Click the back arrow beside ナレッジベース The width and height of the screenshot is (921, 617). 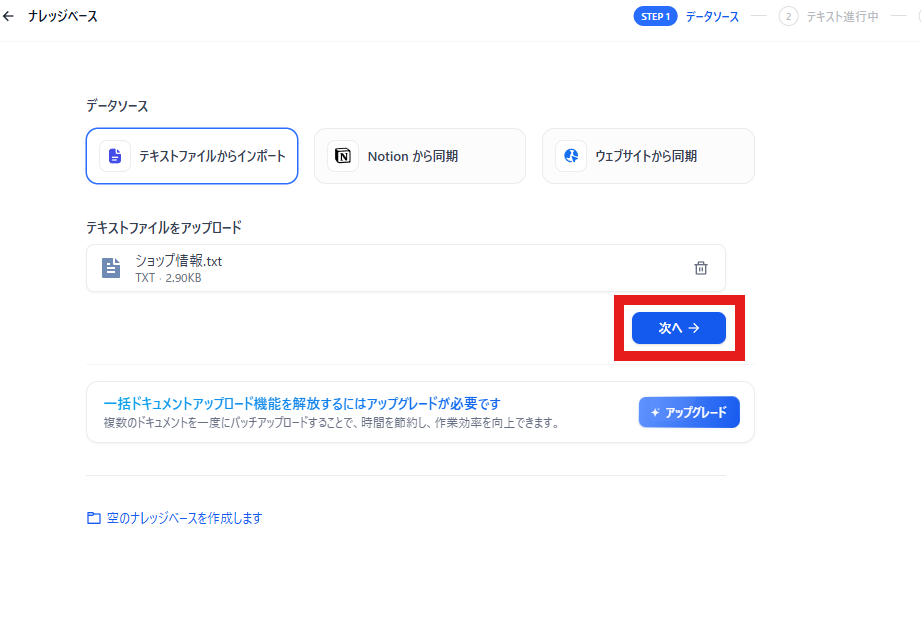(9, 17)
